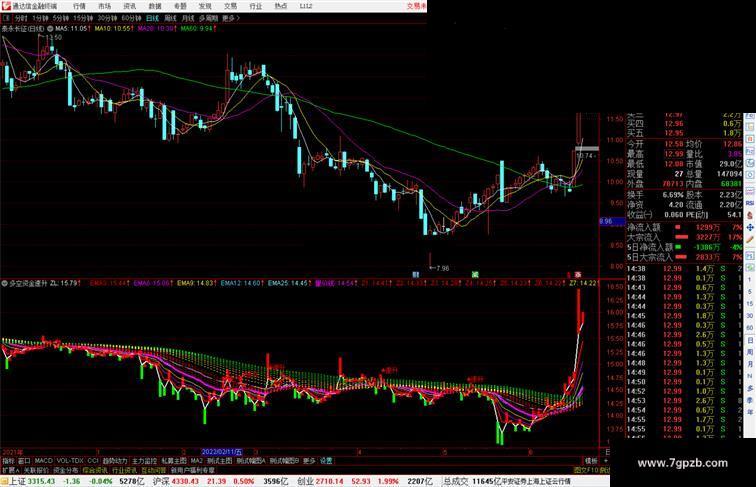Click the 上证 index in status bar
Viewport: 756px width, 487px height.
pyautogui.click(x=18, y=481)
